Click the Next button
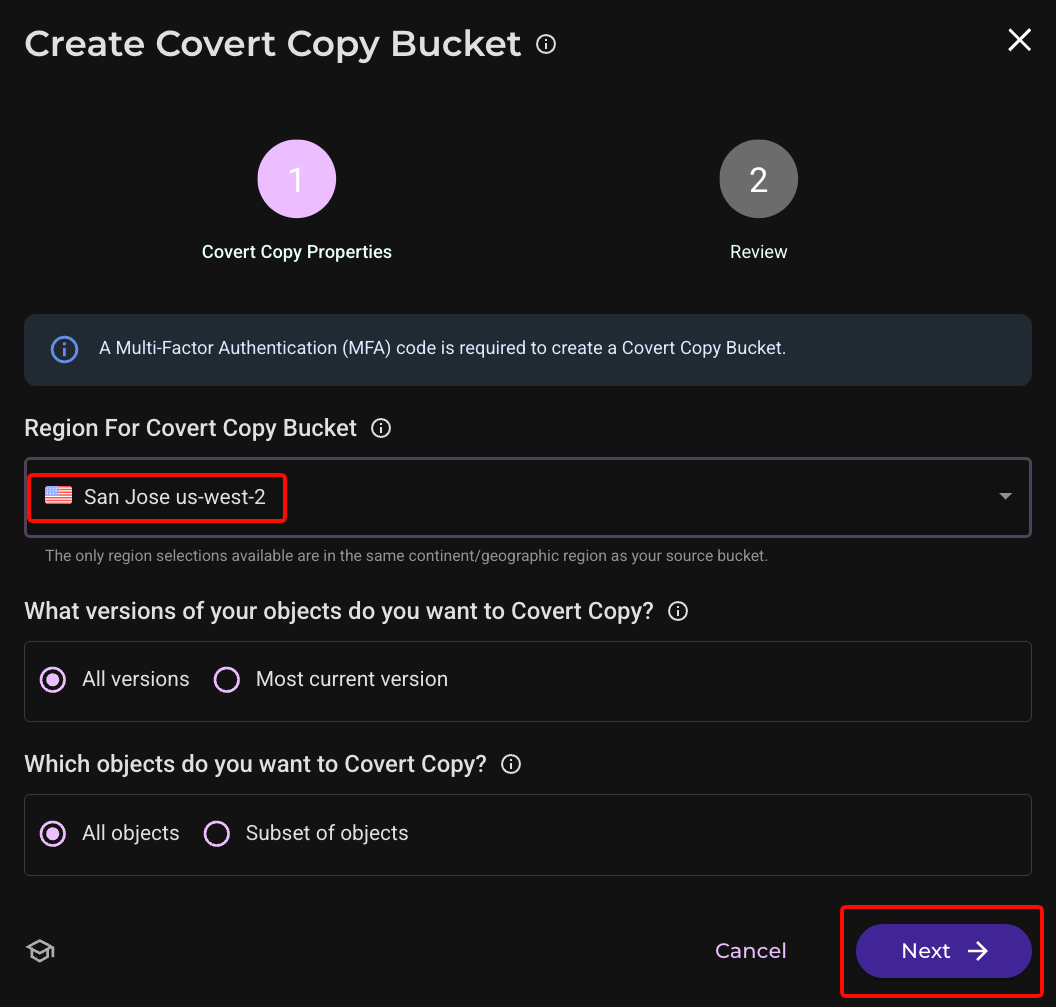Viewport: 1056px width, 1007px height. [944, 950]
